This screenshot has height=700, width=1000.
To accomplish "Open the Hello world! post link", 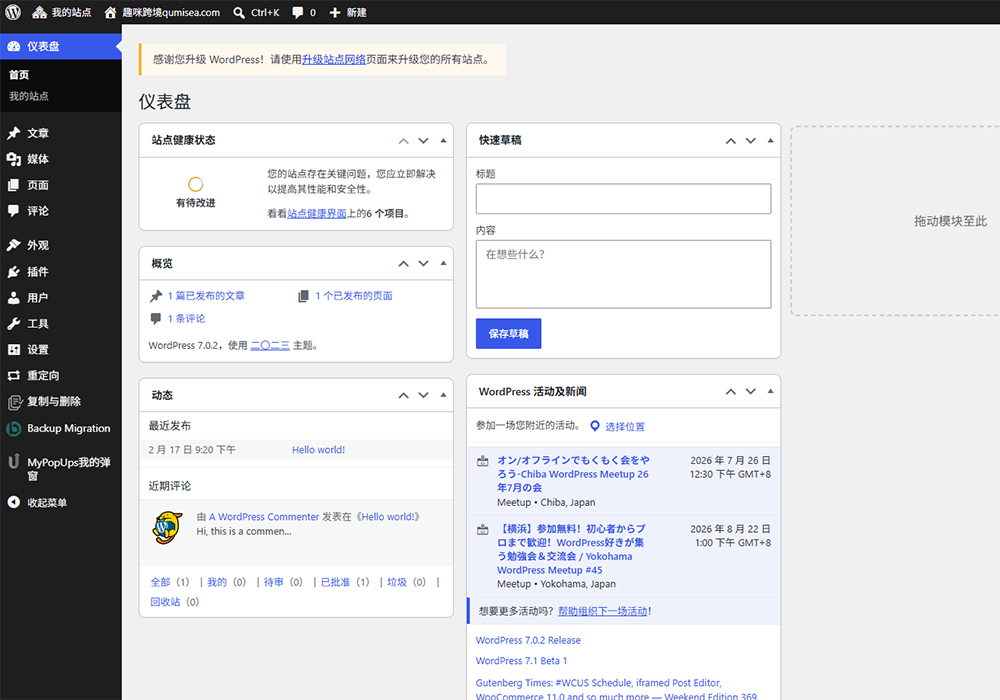I will pyautogui.click(x=318, y=449).
